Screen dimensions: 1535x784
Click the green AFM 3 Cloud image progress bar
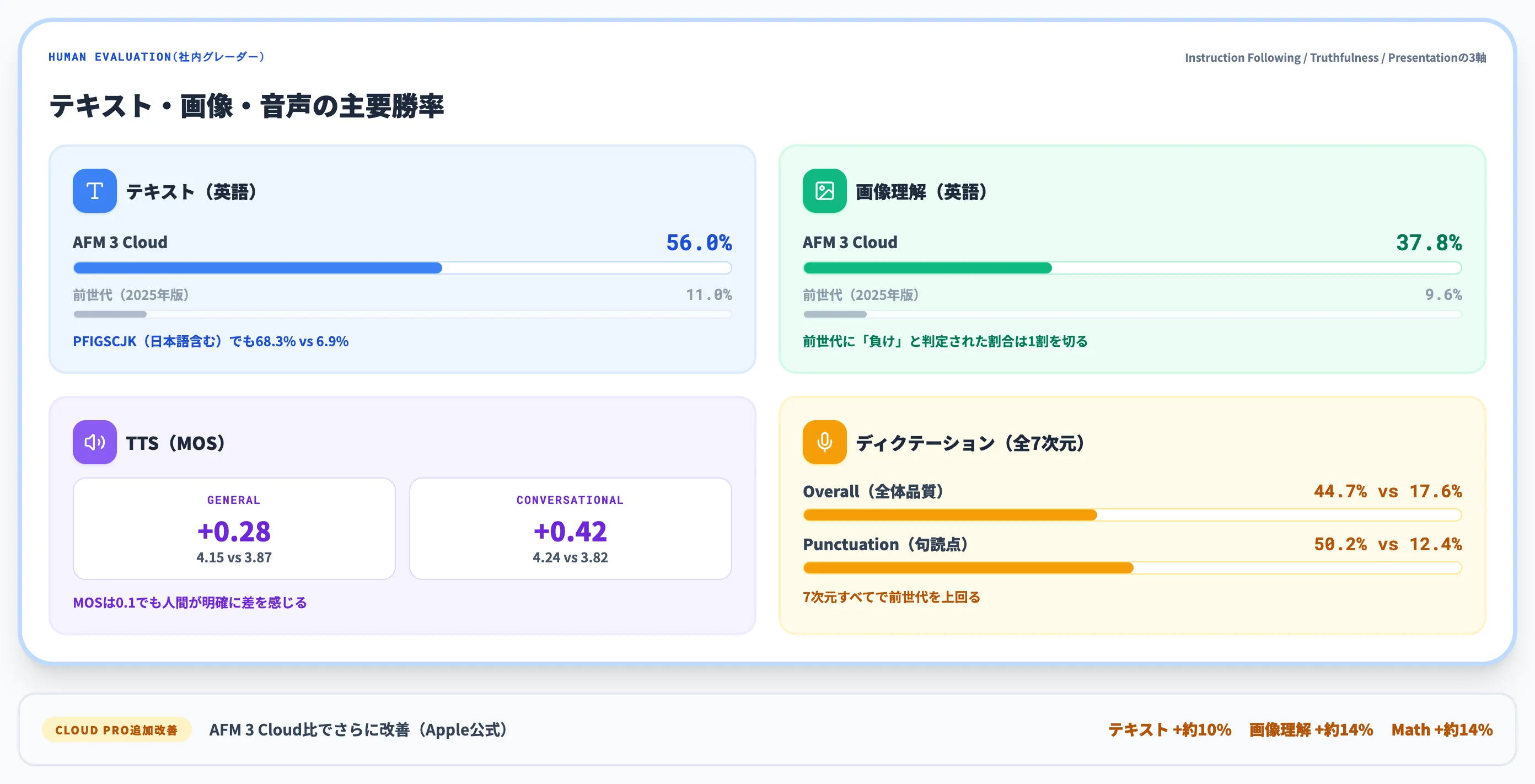(x=1132, y=268)
